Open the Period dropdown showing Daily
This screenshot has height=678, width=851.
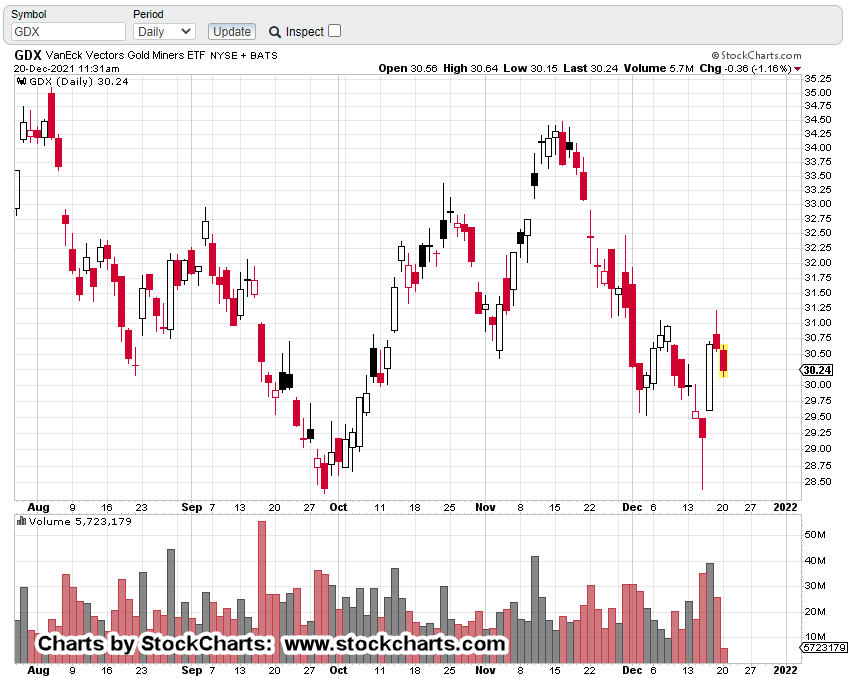pyautogui.click(x=164, y=31)
